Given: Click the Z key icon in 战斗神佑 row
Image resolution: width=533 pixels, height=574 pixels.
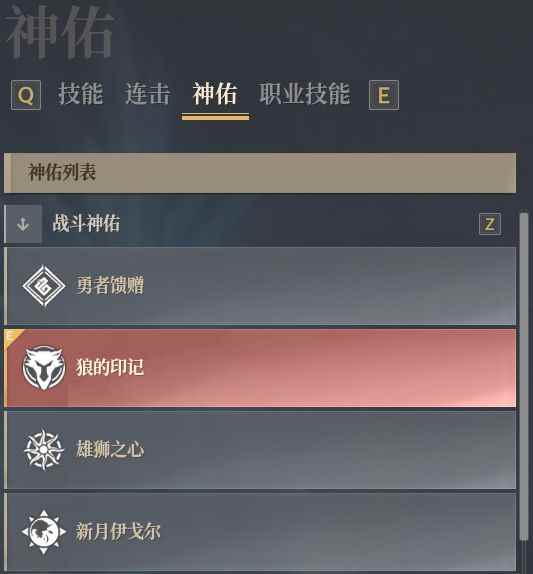Looking at the screenshot, I should [x=490, y=224].
